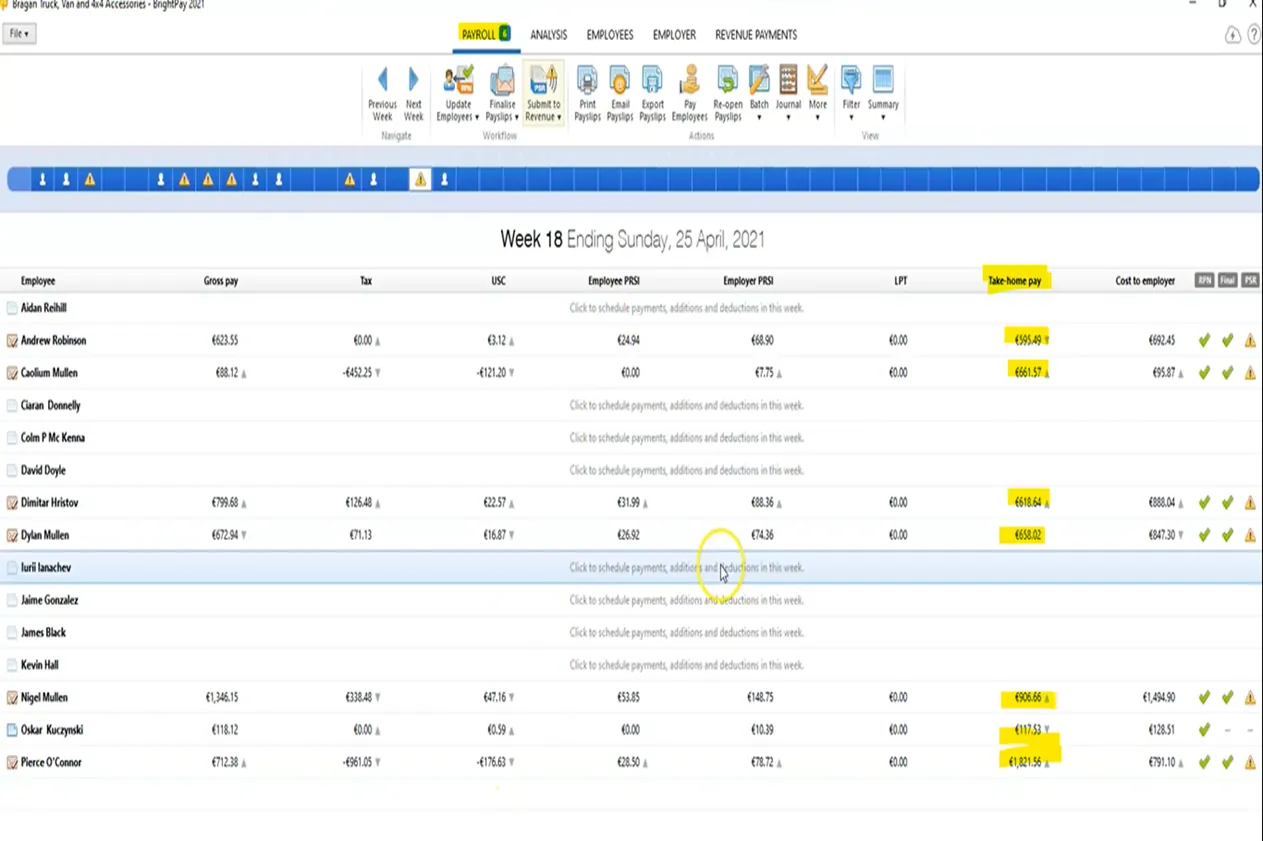The width and height of the screenshot is (1263, 841).
Task: Toggle the checkbox for Dimitar Hristov
Action: [12, 503]
